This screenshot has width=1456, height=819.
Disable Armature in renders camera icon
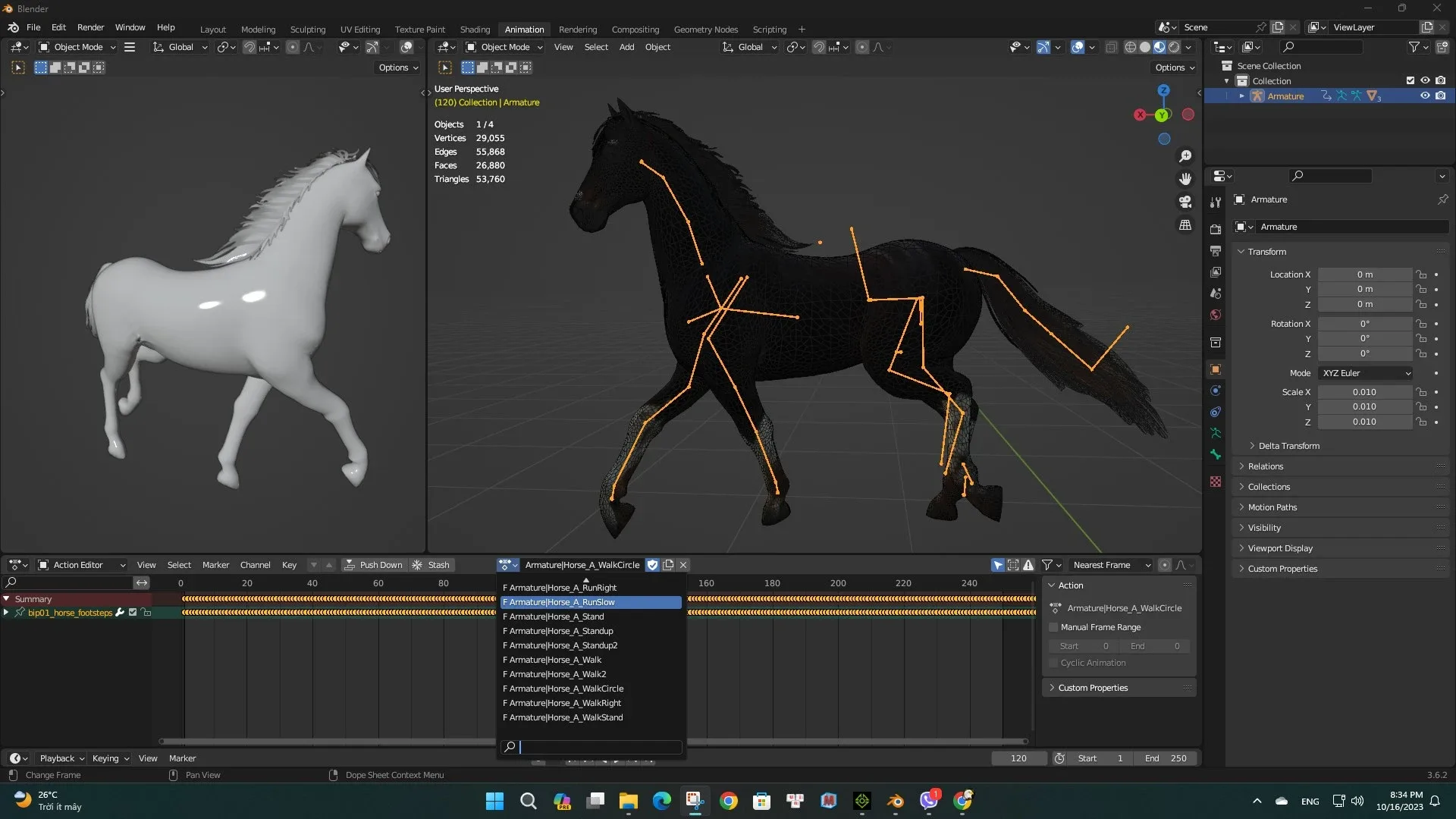[1440, 96]
